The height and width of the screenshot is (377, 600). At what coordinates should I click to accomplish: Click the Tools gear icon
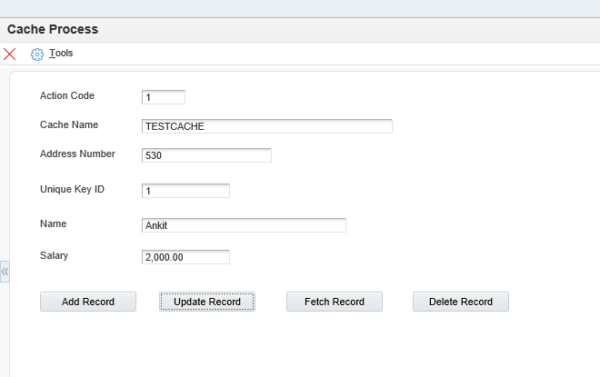[37, 54]
